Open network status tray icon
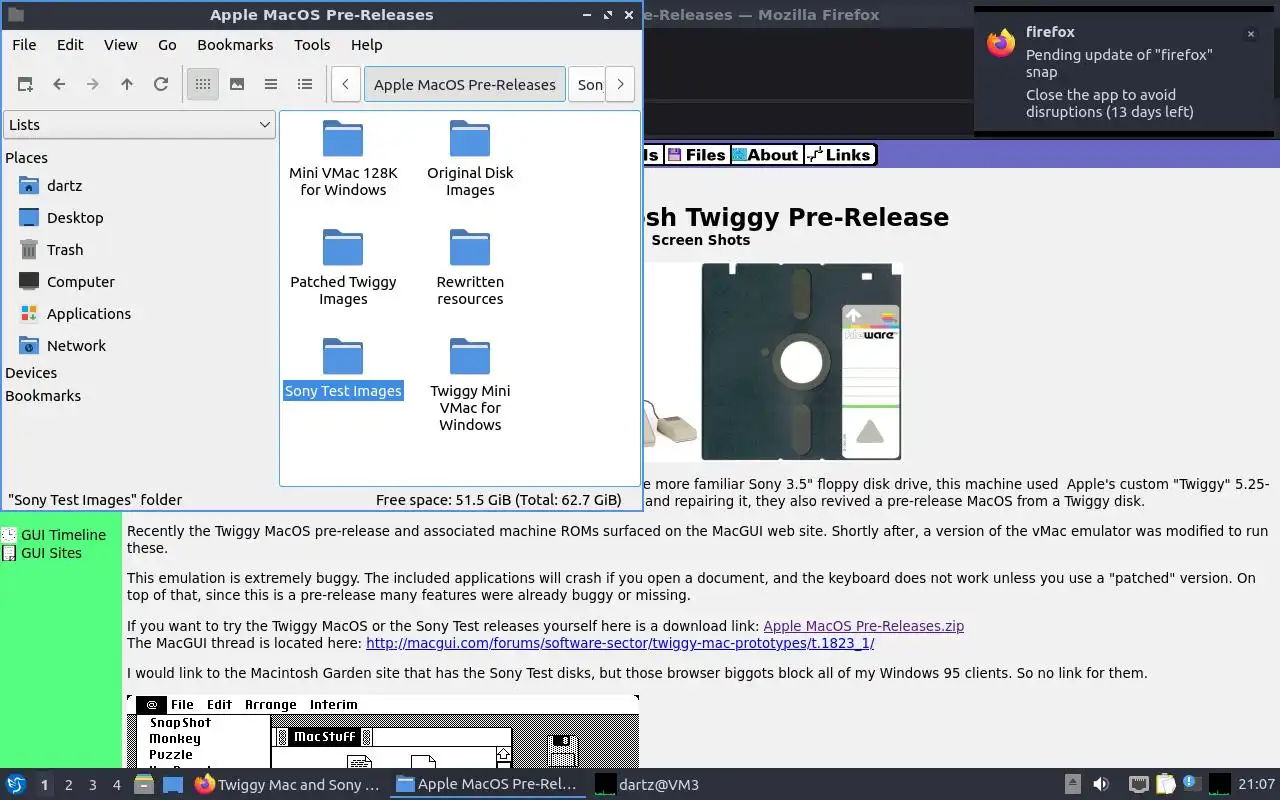 [1139, 785]
